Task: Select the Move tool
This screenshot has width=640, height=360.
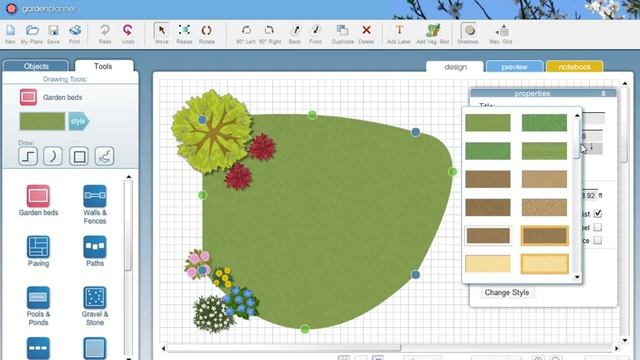Action: pos(162,34)
